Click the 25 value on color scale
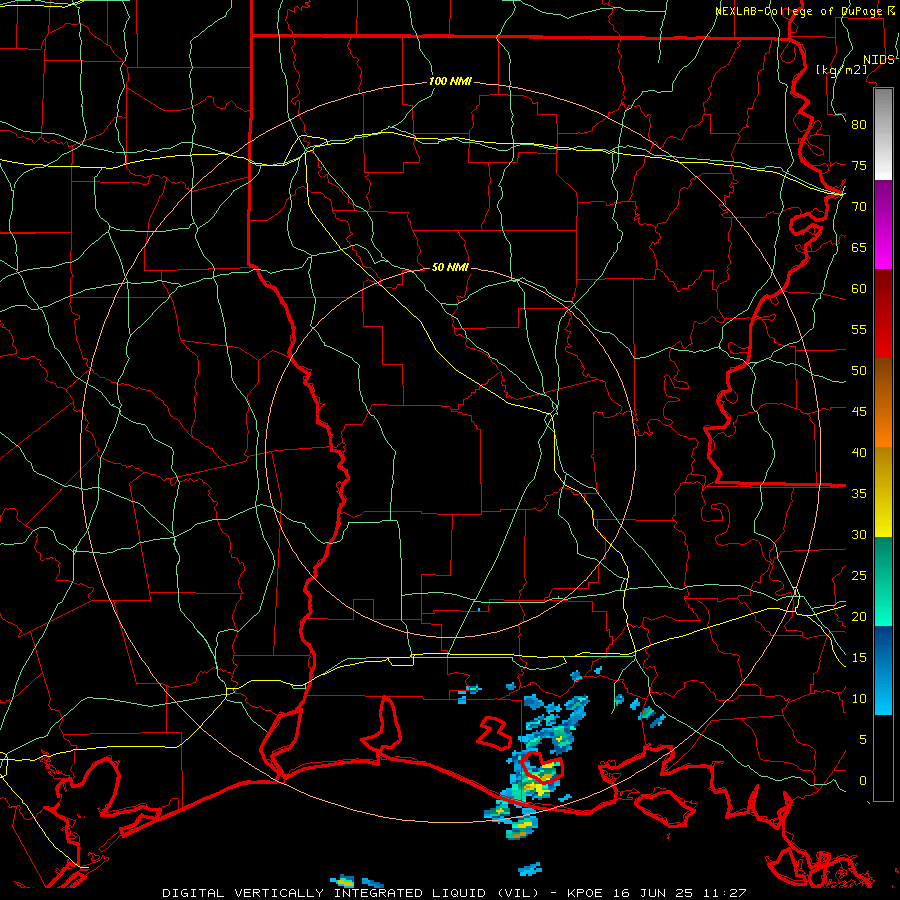The height and width of the screenshot is (900, 900). point(859,576)
